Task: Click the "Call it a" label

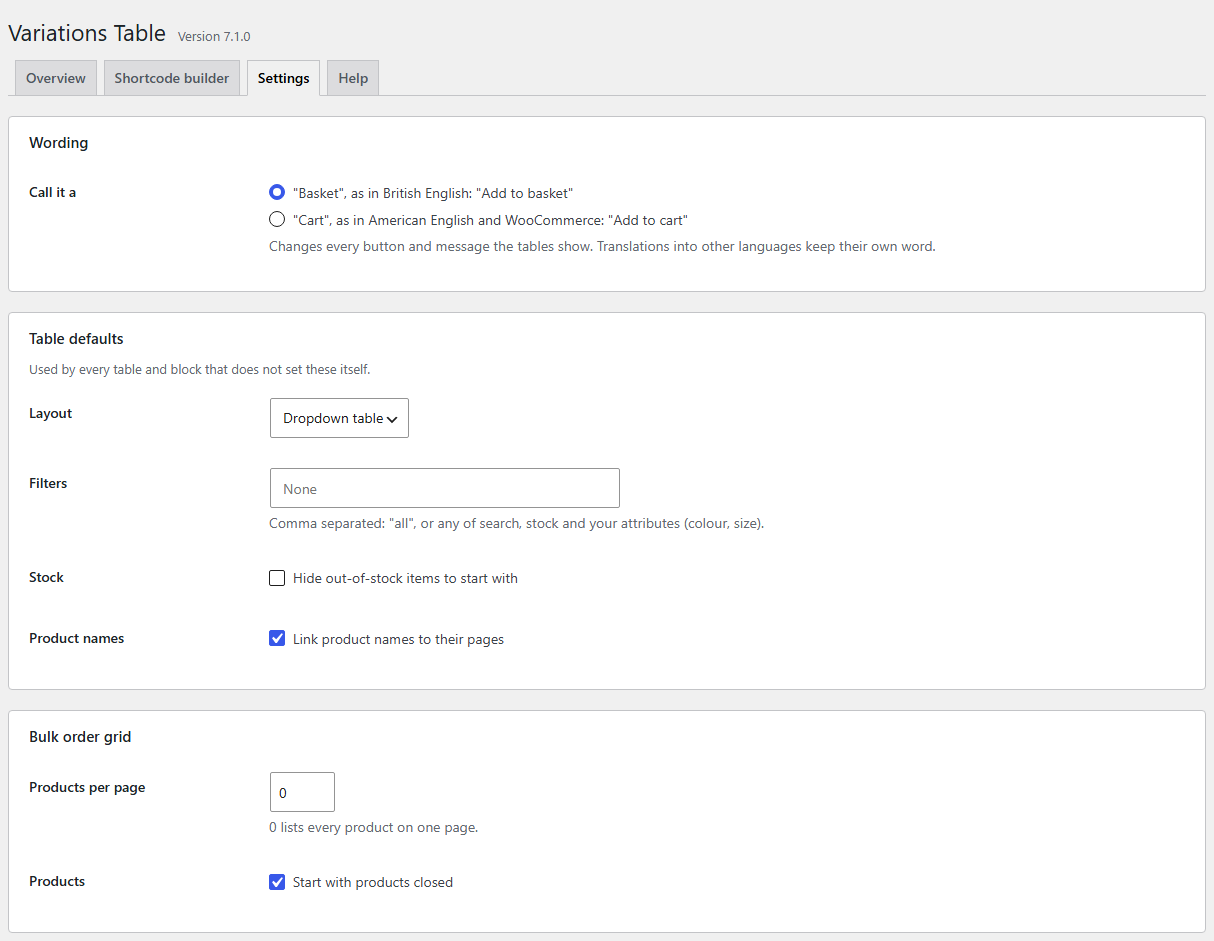Action: click(53, 192)
